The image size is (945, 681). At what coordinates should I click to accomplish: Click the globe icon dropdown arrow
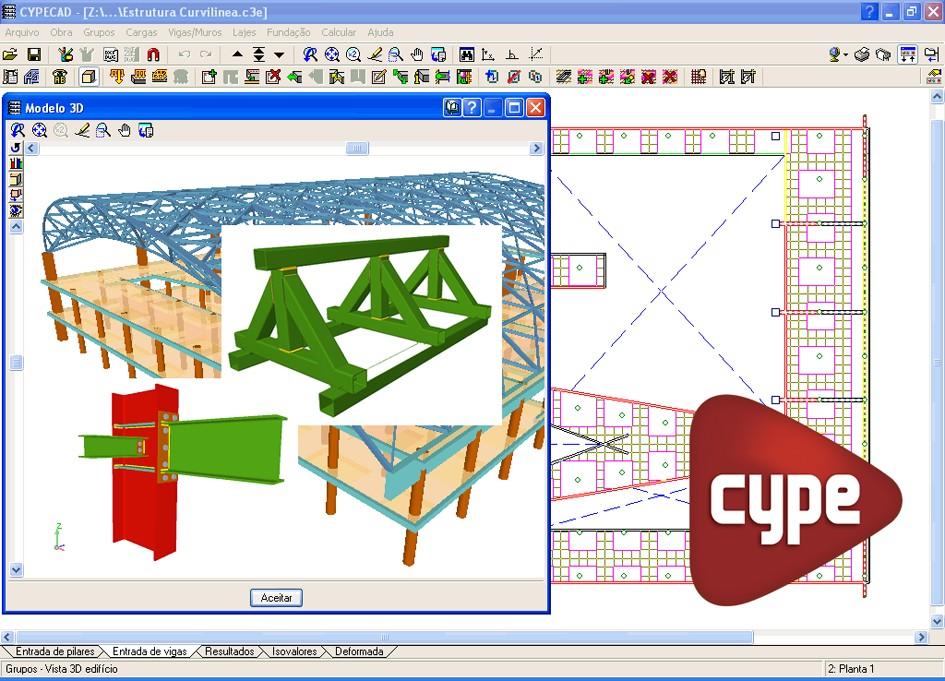click(846, 55)
